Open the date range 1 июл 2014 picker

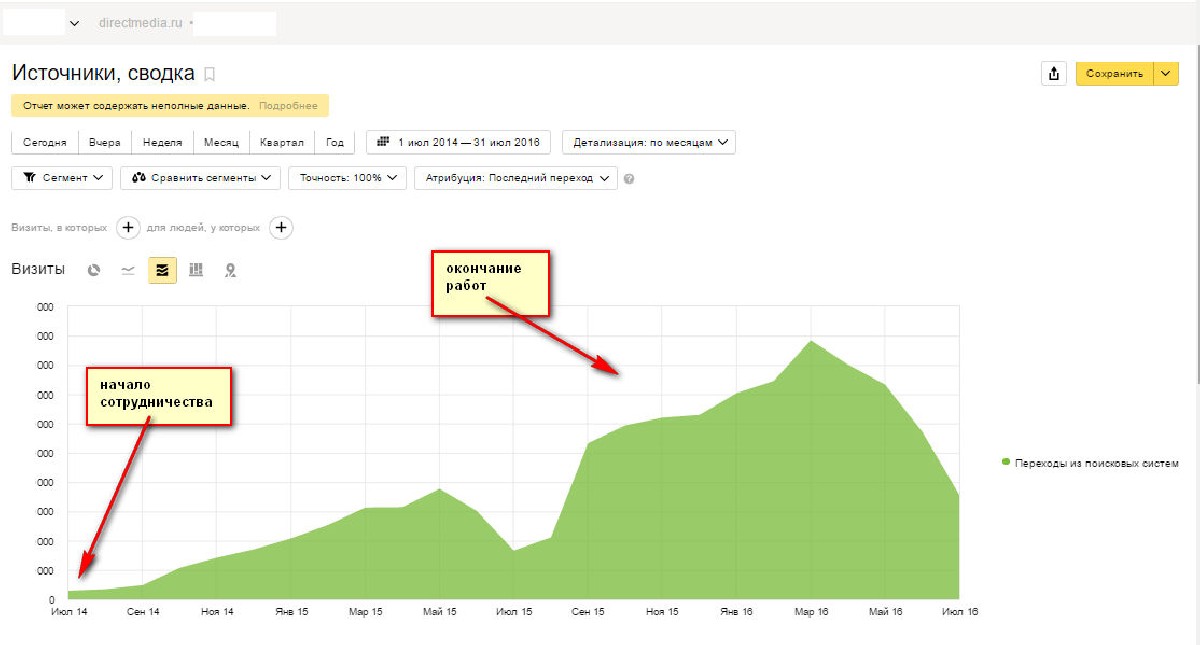click(459, 142)
